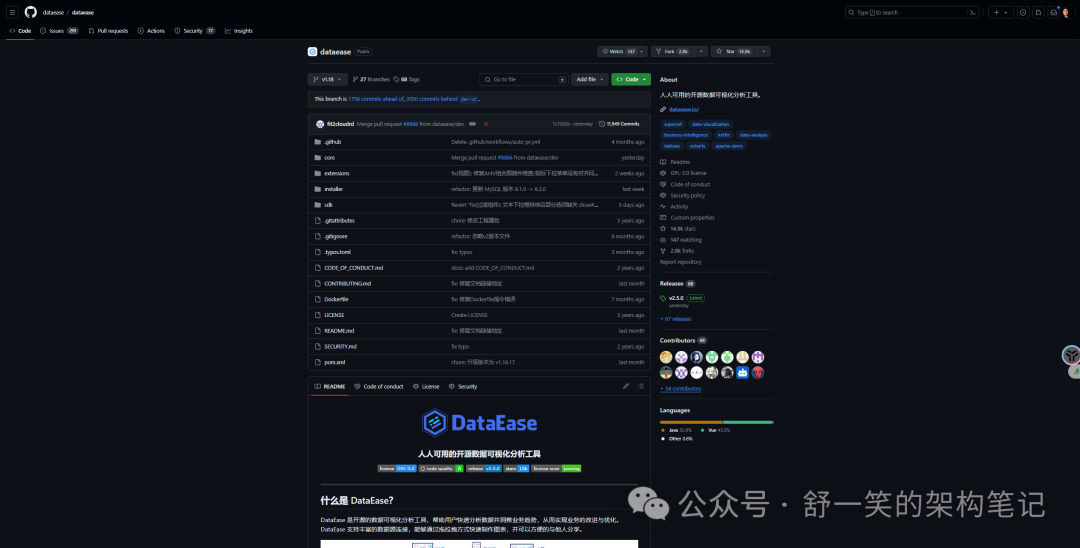Image resolution: width=1080 pixels, height=548 pixels.
Task: Open the v1.18 branch selector dropdown
Action: [x=328, y=79]
